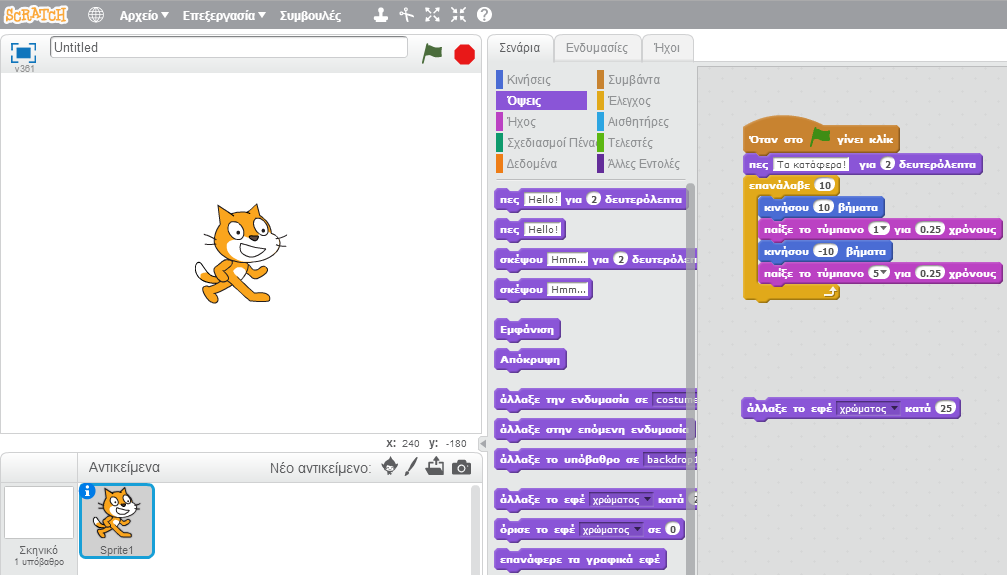Select the Ήχος block category
1007x575 pixels.
click(x=541, y=121)
